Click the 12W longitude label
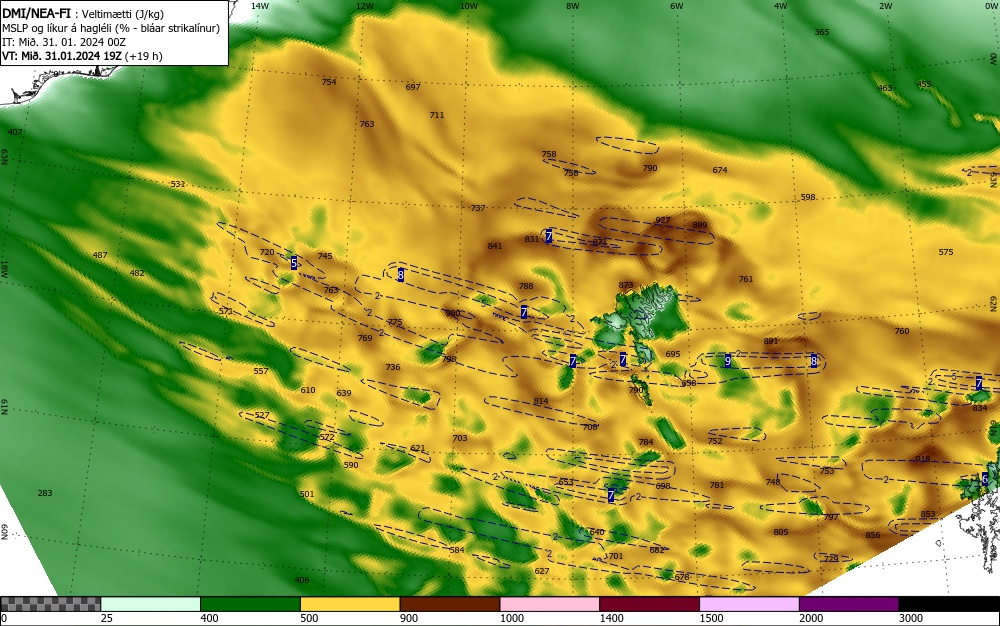 (x=365, y=6)
